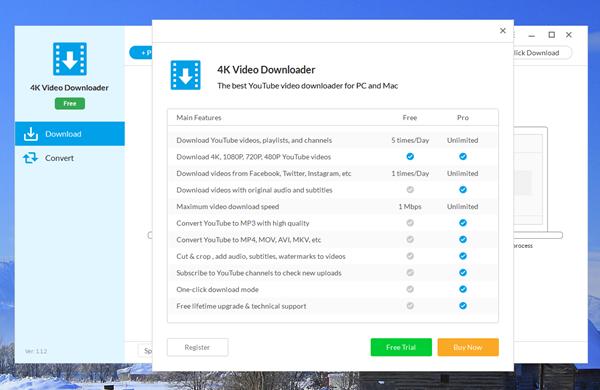
Task: Open the Download section
Action: click(70, 134)
